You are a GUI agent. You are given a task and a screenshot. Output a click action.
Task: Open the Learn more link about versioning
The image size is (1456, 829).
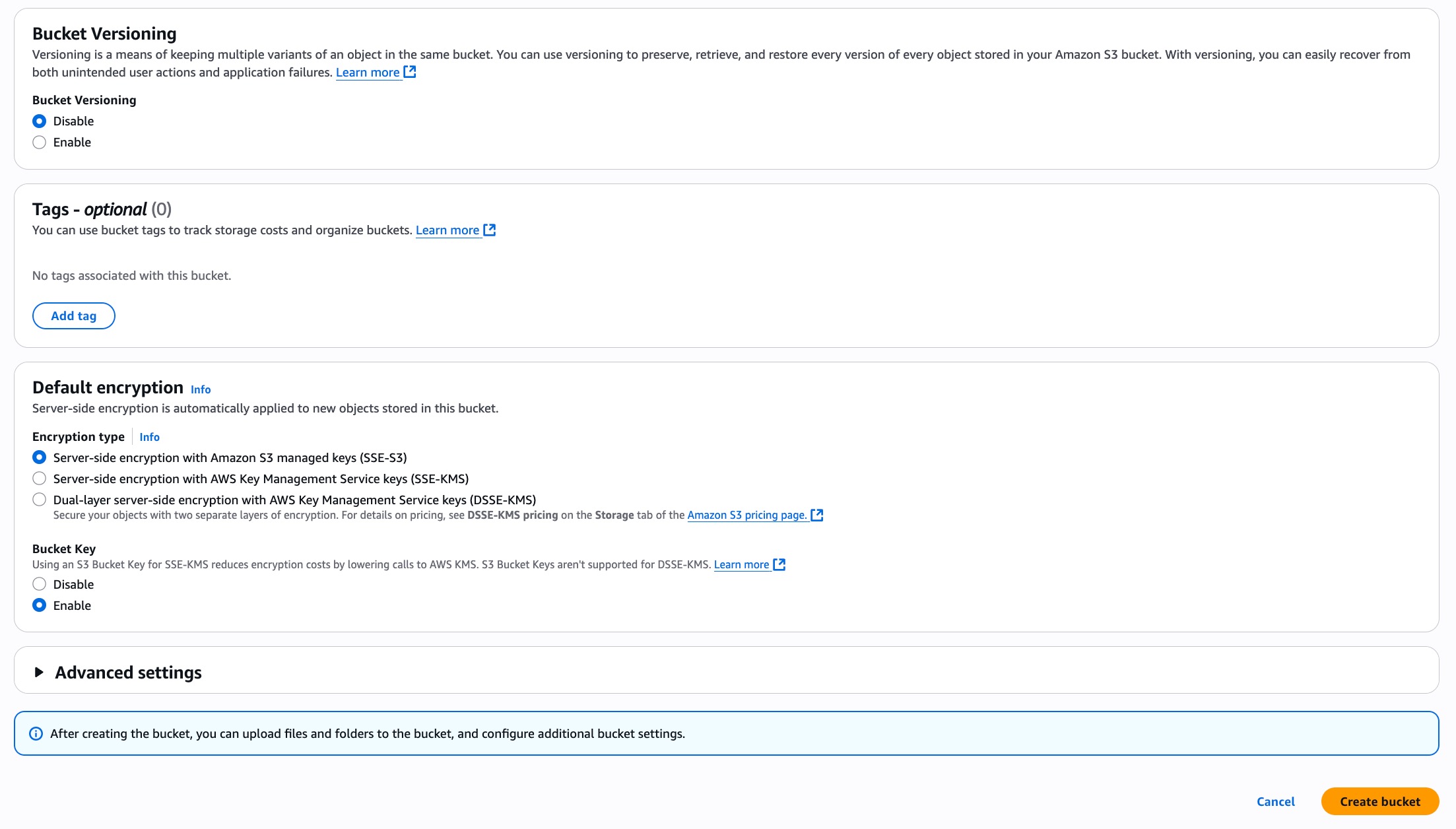pyautogui.click(x=368, y=72)
